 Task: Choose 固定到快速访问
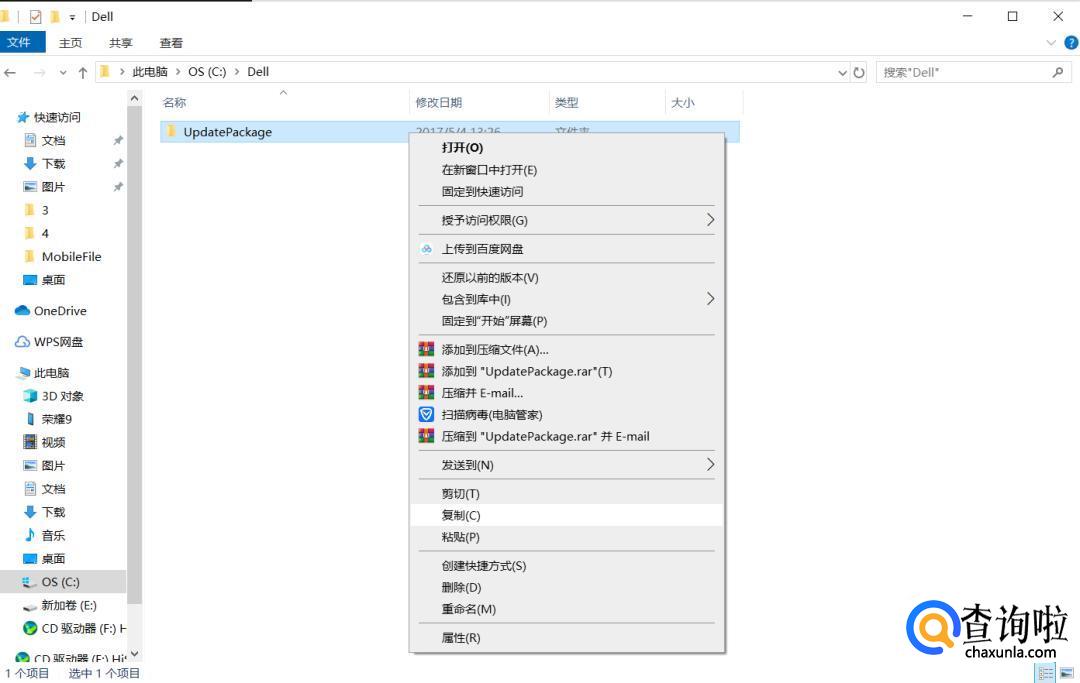pyautogui.click(x=567, y=191)
